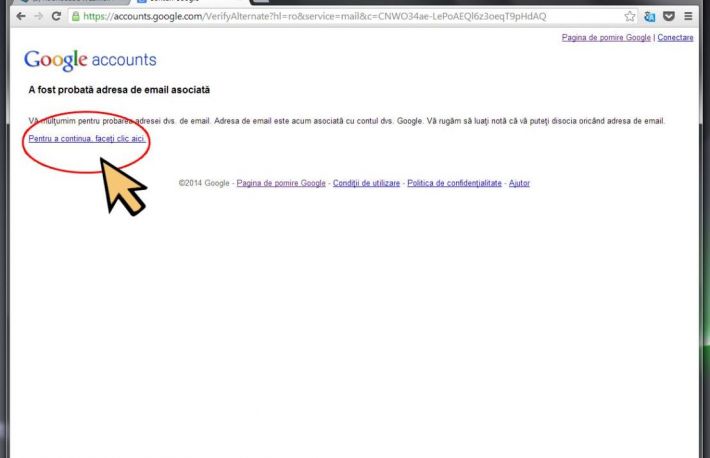Switch to the first browser tab

(x=70, y=2)
